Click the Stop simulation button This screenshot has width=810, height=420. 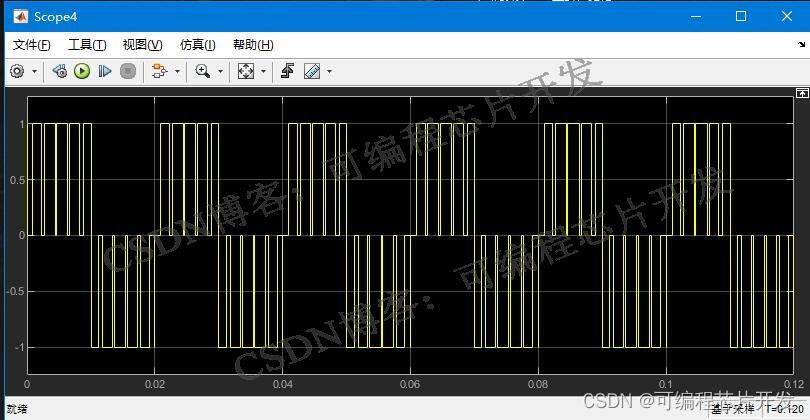pos(128,71)
